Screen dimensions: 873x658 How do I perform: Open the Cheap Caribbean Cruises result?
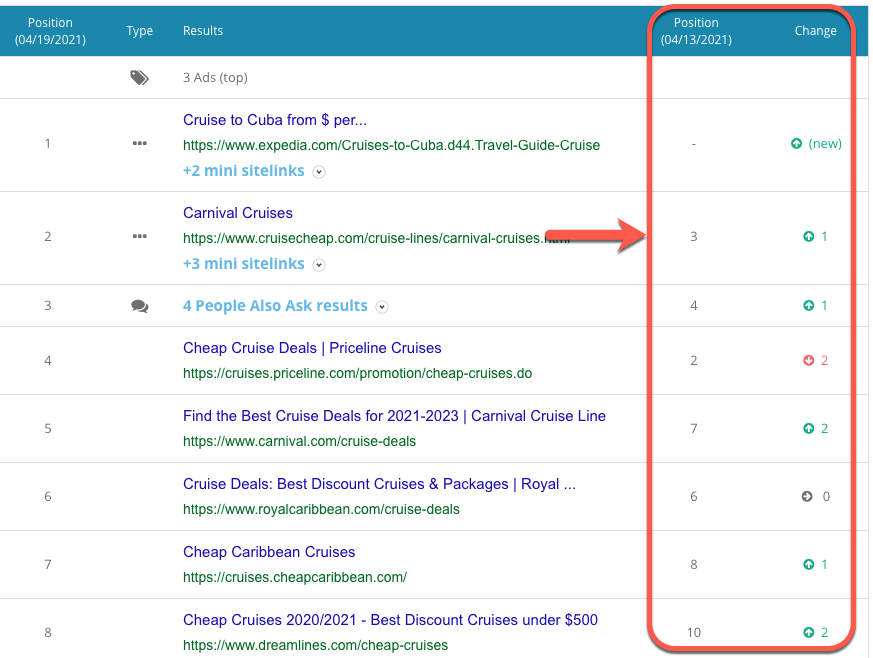[x=269, y=552]
